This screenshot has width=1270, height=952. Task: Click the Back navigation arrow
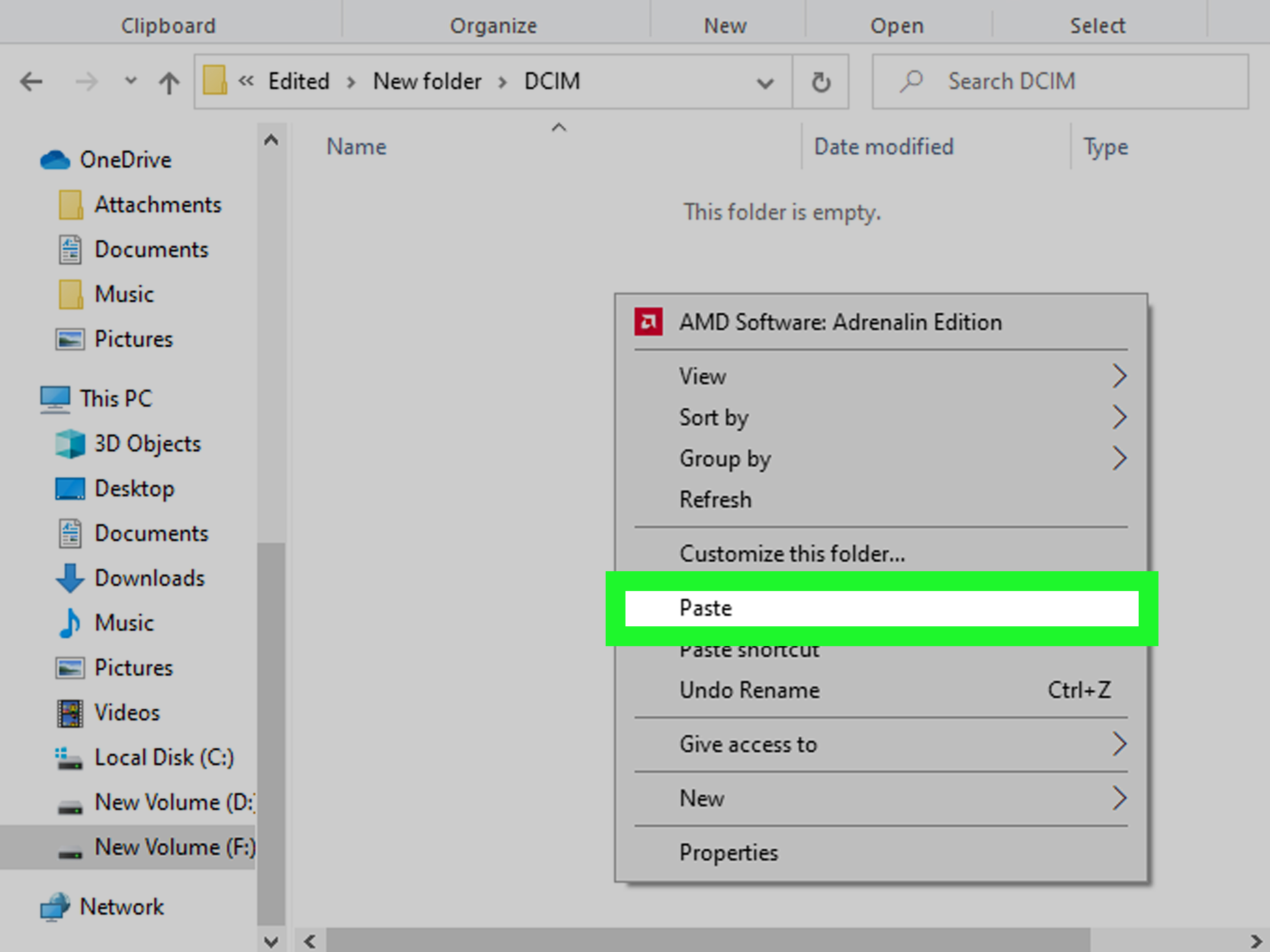click(x=31, y=82)
